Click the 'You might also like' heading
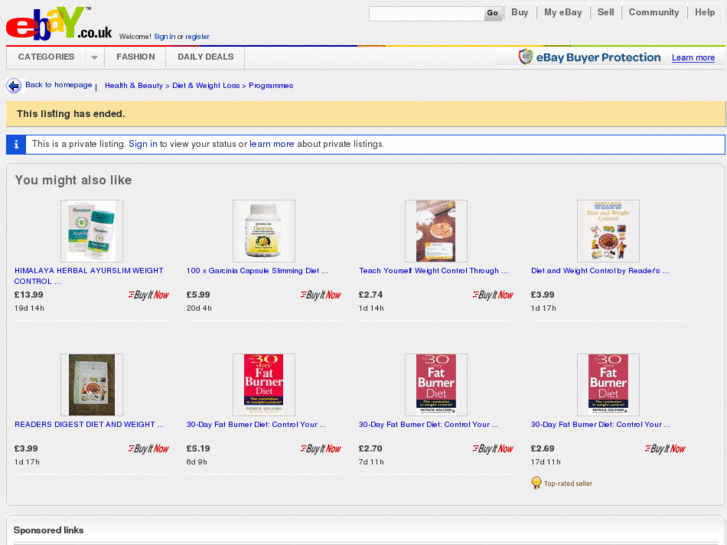The image size is (727, 545). [73, 180]
